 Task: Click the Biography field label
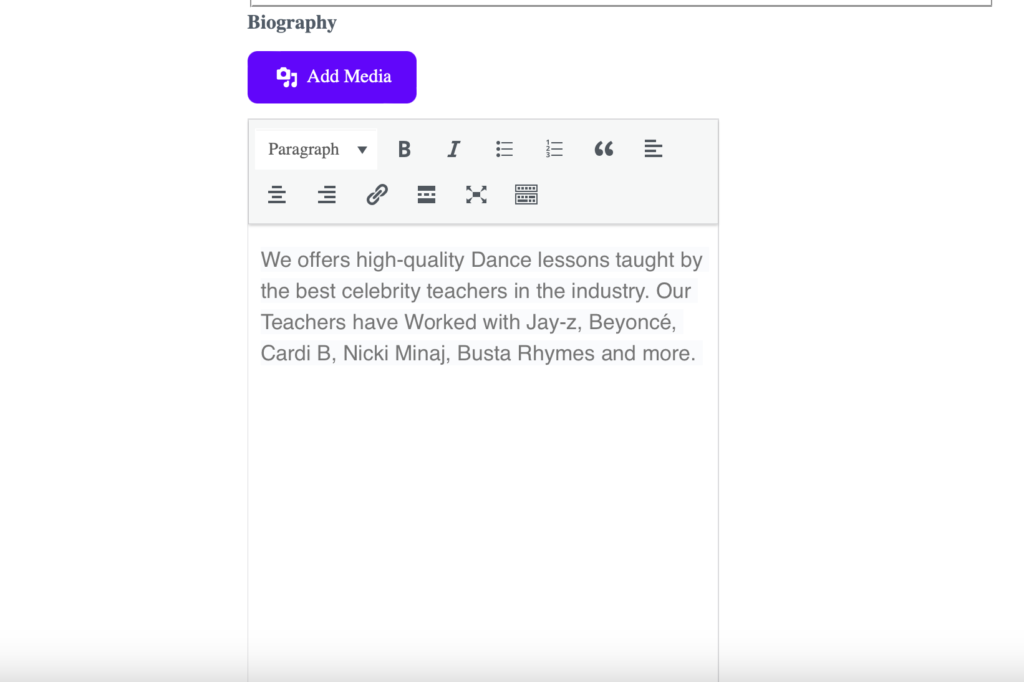[x=292, y=23]
